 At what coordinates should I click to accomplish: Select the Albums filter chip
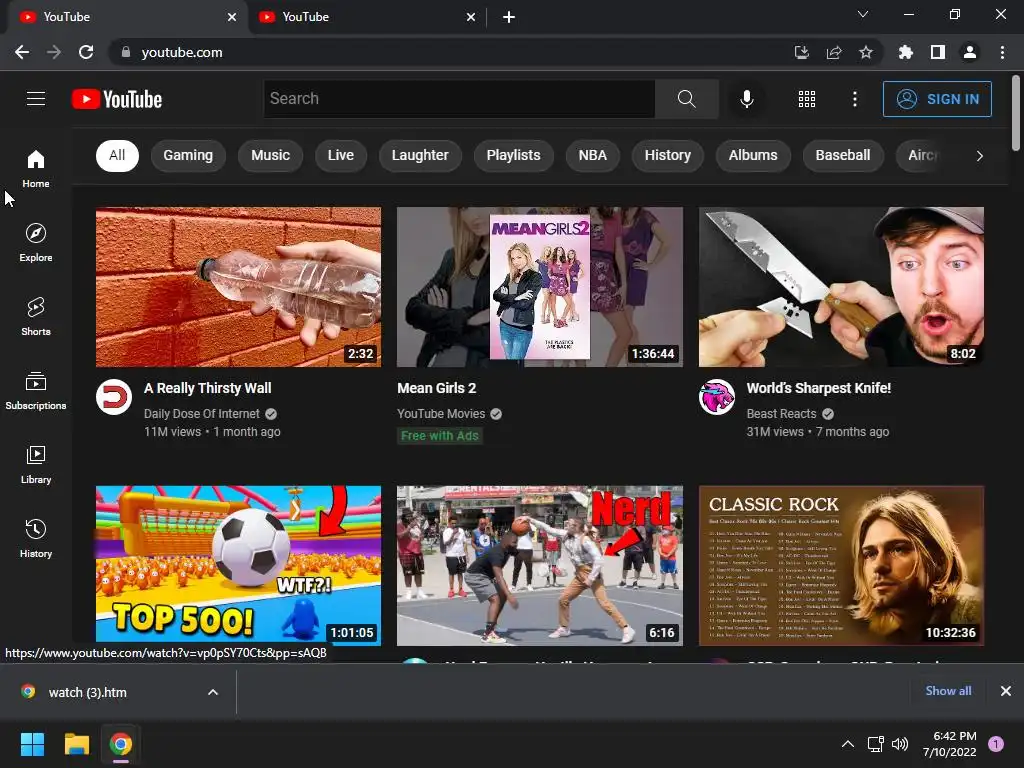coord(753,155)
